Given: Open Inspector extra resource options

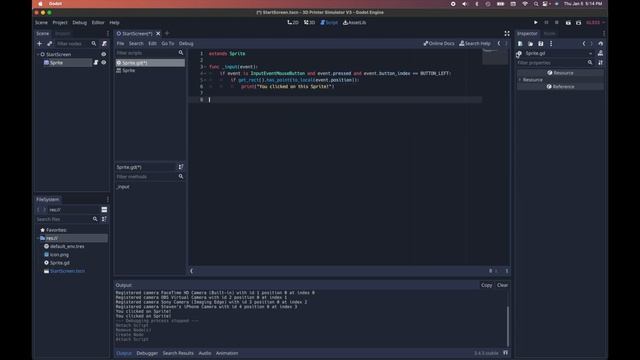Looking at the screenshot, I should pos(551,43).
